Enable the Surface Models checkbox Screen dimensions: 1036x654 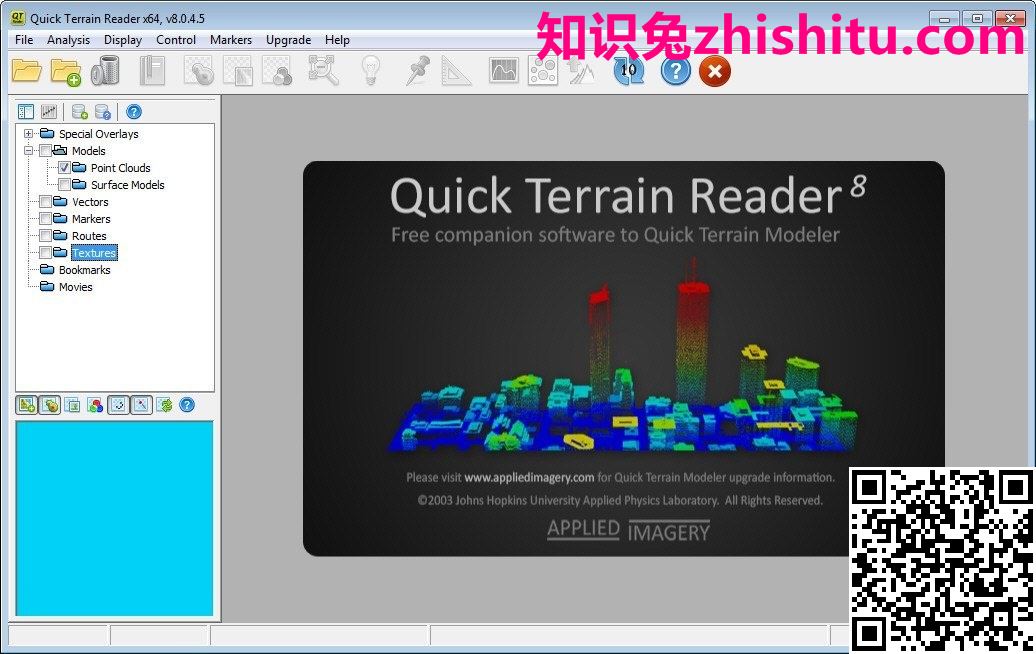coord(64,185)
